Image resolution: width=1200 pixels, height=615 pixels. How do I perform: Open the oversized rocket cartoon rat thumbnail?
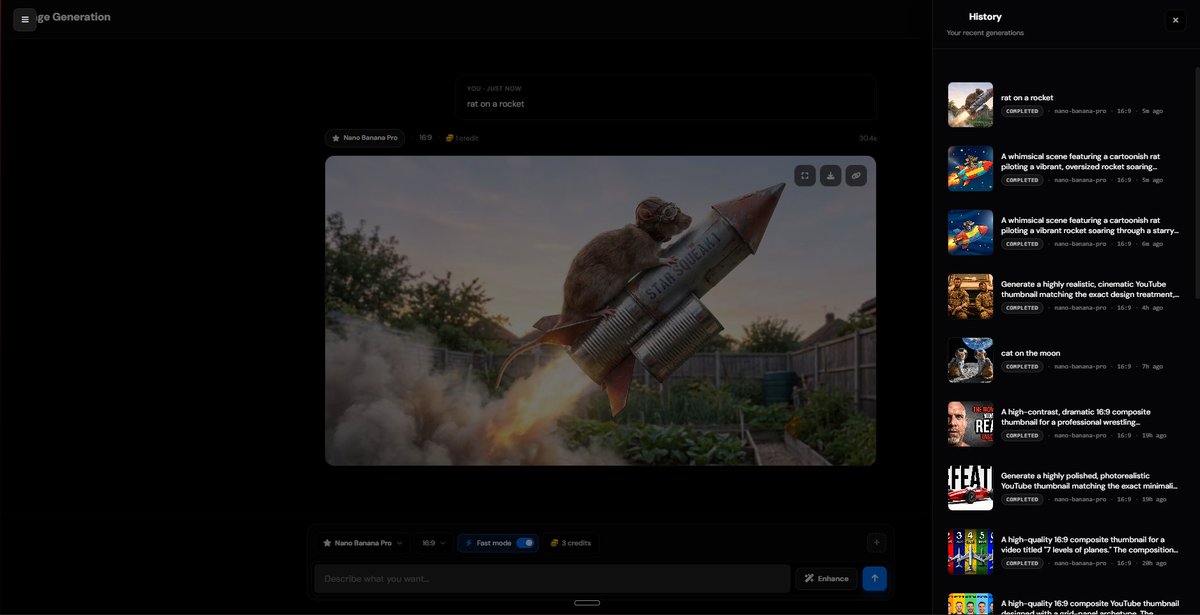[x=970, y=168]
